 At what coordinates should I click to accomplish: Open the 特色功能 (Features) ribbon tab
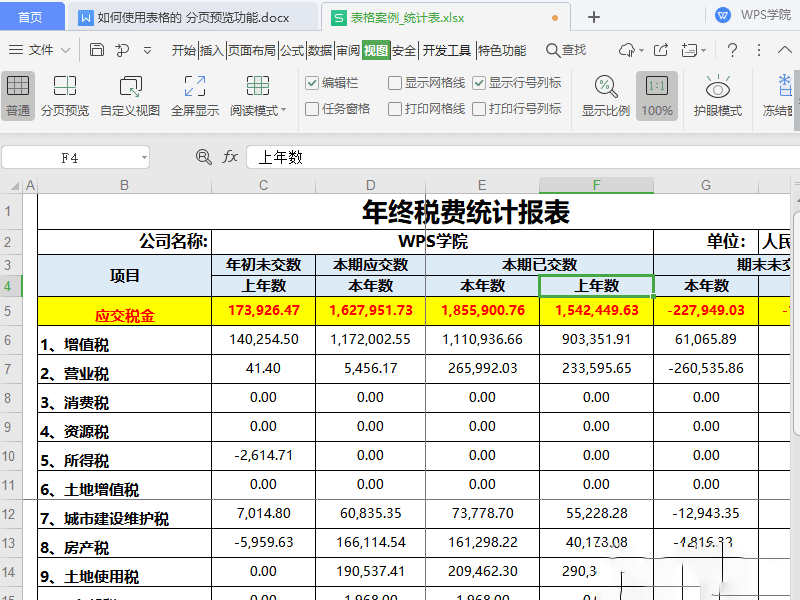(502, 50)
